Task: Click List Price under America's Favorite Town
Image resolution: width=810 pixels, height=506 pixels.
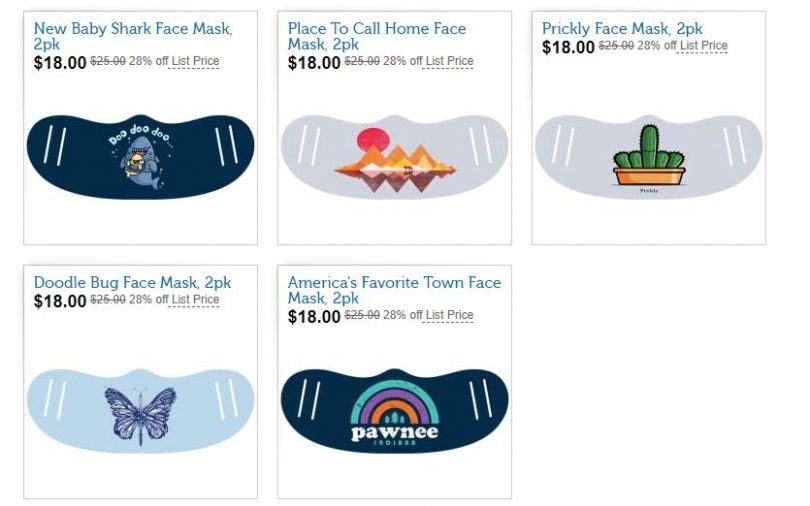Action: point(449,316)
